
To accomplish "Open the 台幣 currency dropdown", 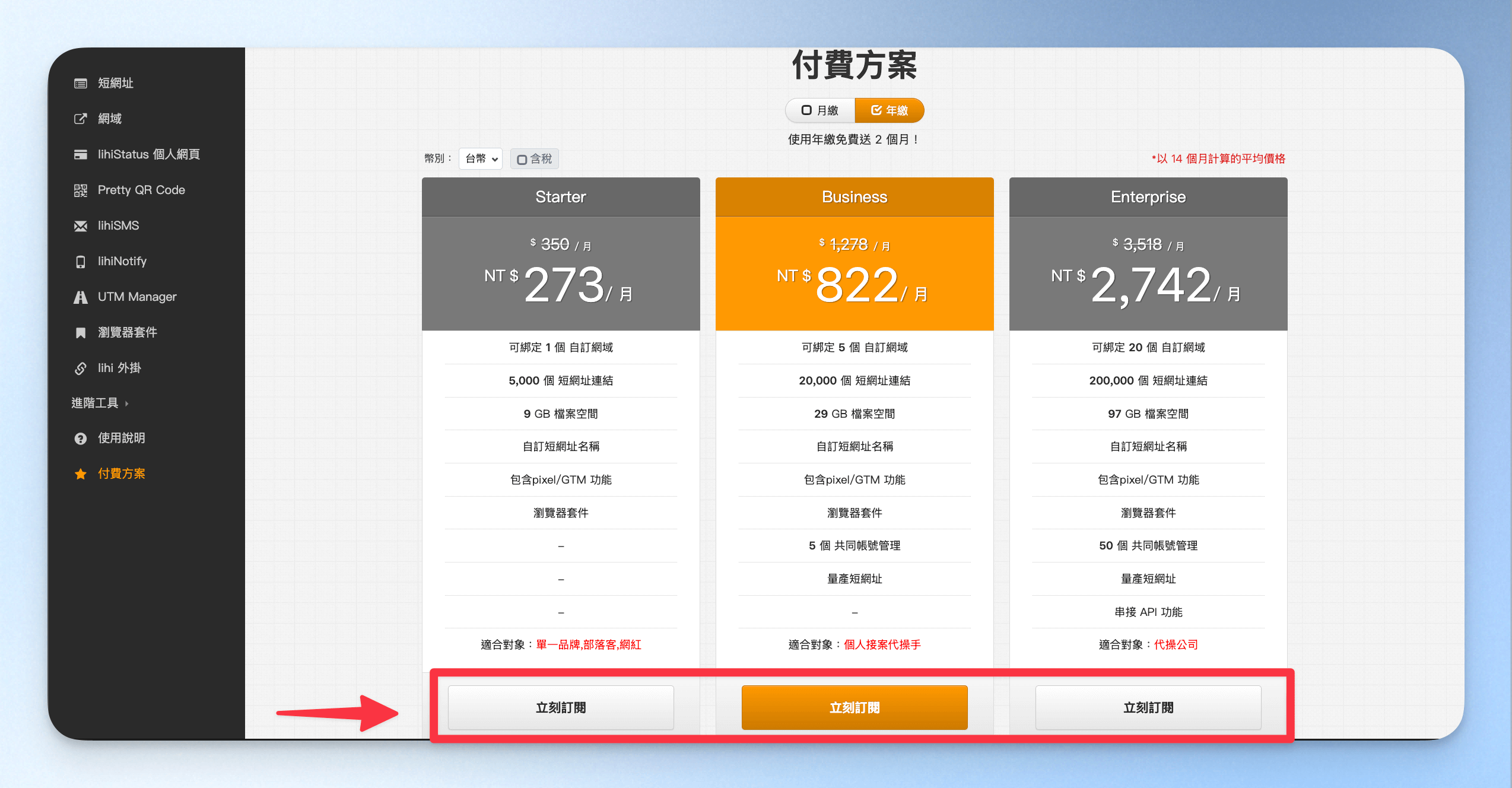I will click(481, 159).
